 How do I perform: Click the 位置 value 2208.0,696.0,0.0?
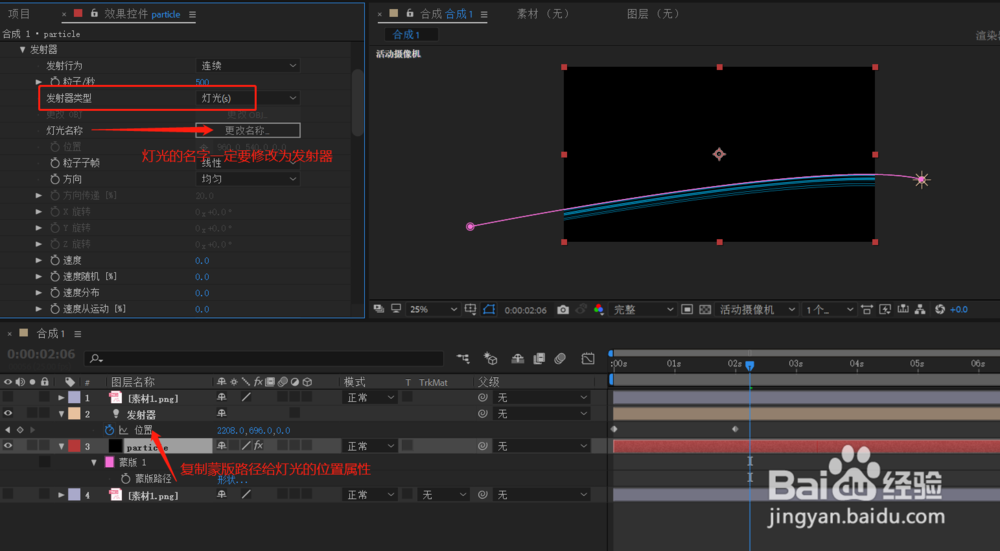pyautogui.click(x=253, y=430)
